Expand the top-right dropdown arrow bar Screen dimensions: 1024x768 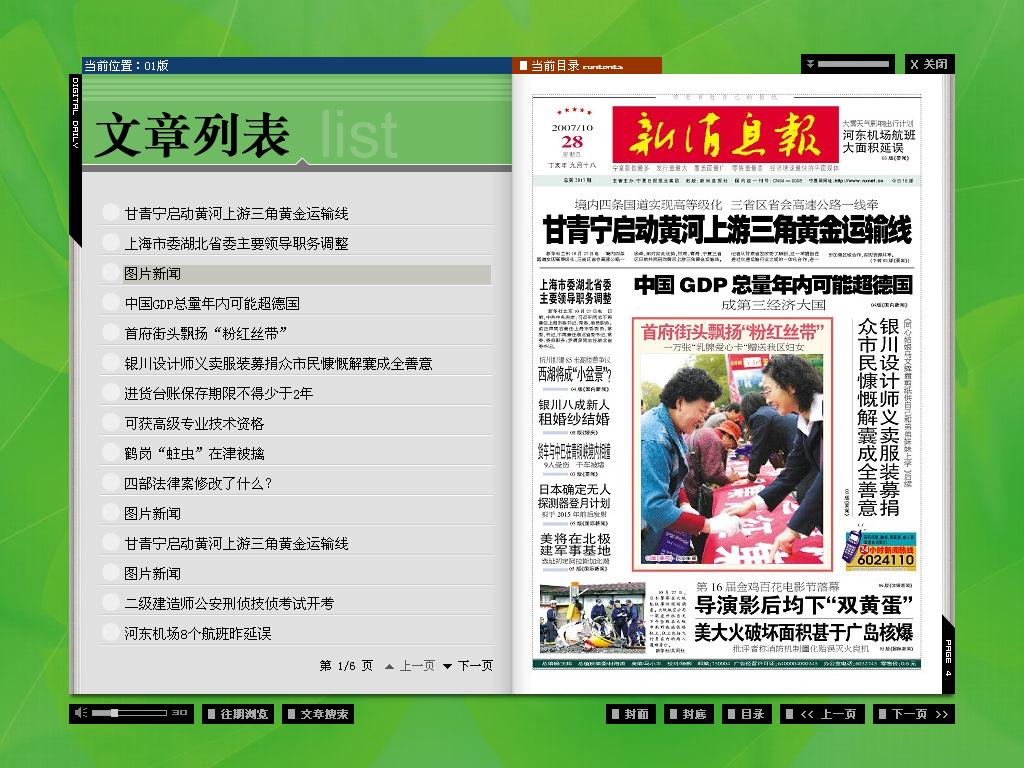click(848, 64)
